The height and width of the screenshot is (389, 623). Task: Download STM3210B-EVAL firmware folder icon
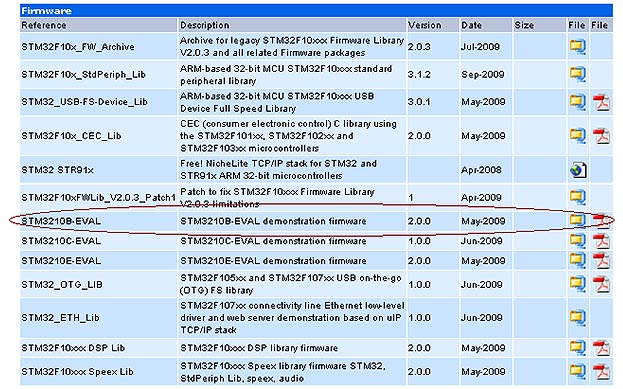[578, 221]
